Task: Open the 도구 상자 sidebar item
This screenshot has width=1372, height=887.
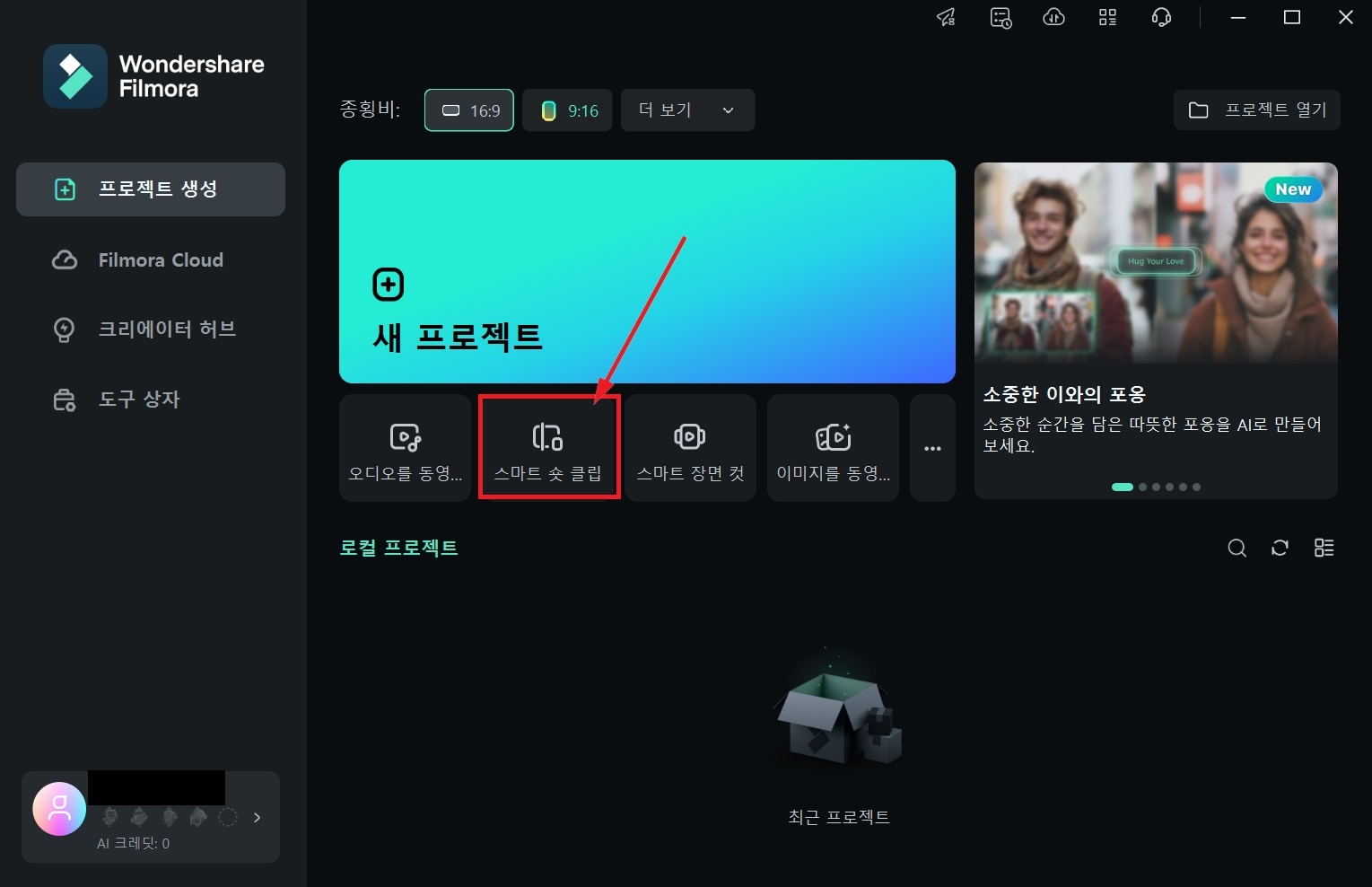Action: [151, 400]
